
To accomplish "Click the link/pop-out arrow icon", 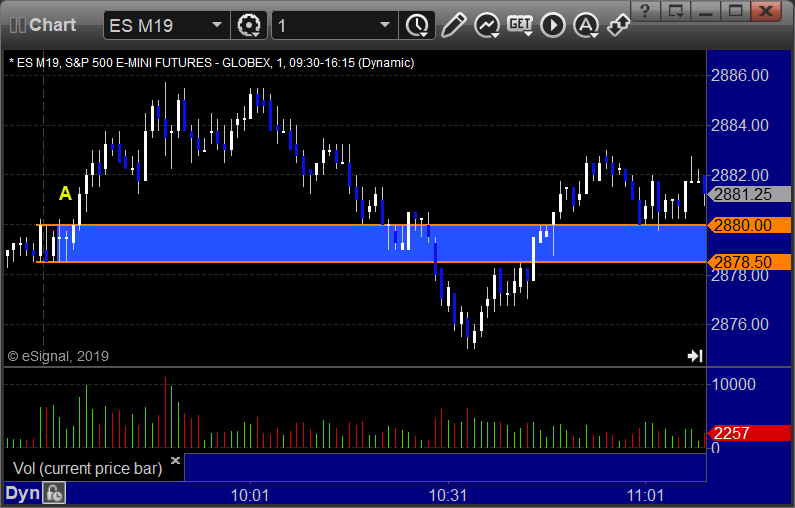I will tap(619, 25).
